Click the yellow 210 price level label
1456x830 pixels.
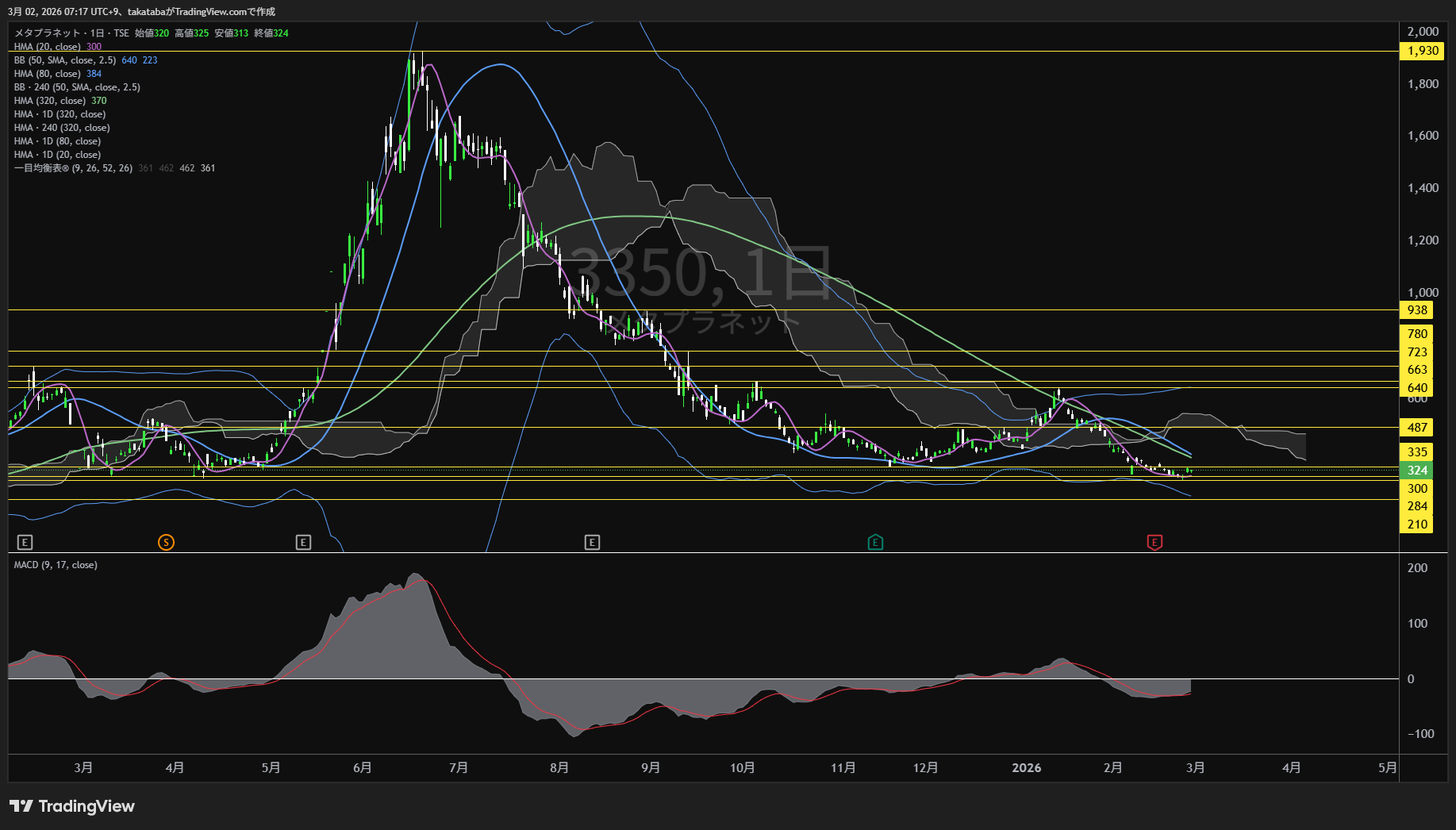tap(1417, 525)
